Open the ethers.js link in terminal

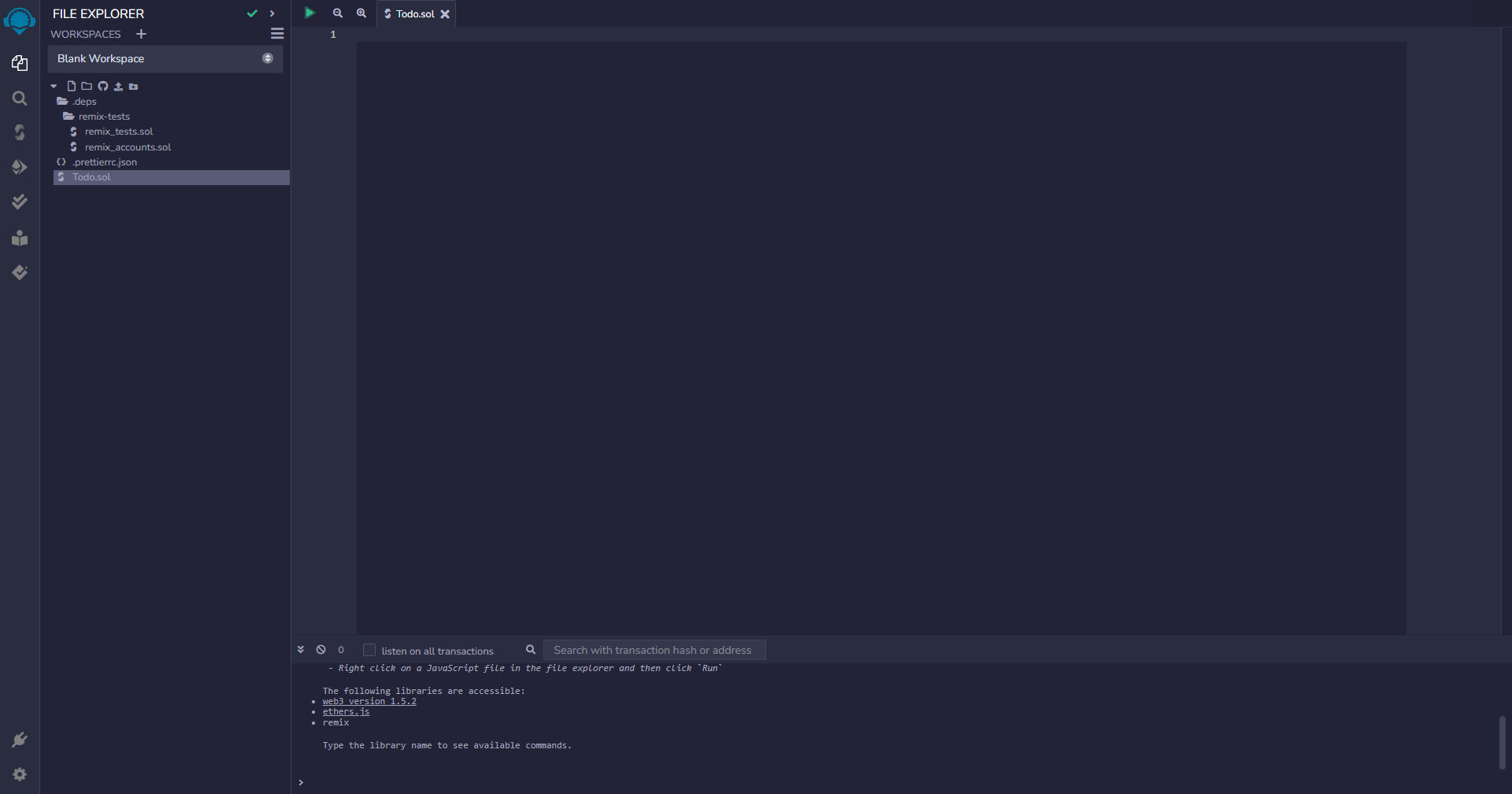pyautogui.click(x=346, y=712)
